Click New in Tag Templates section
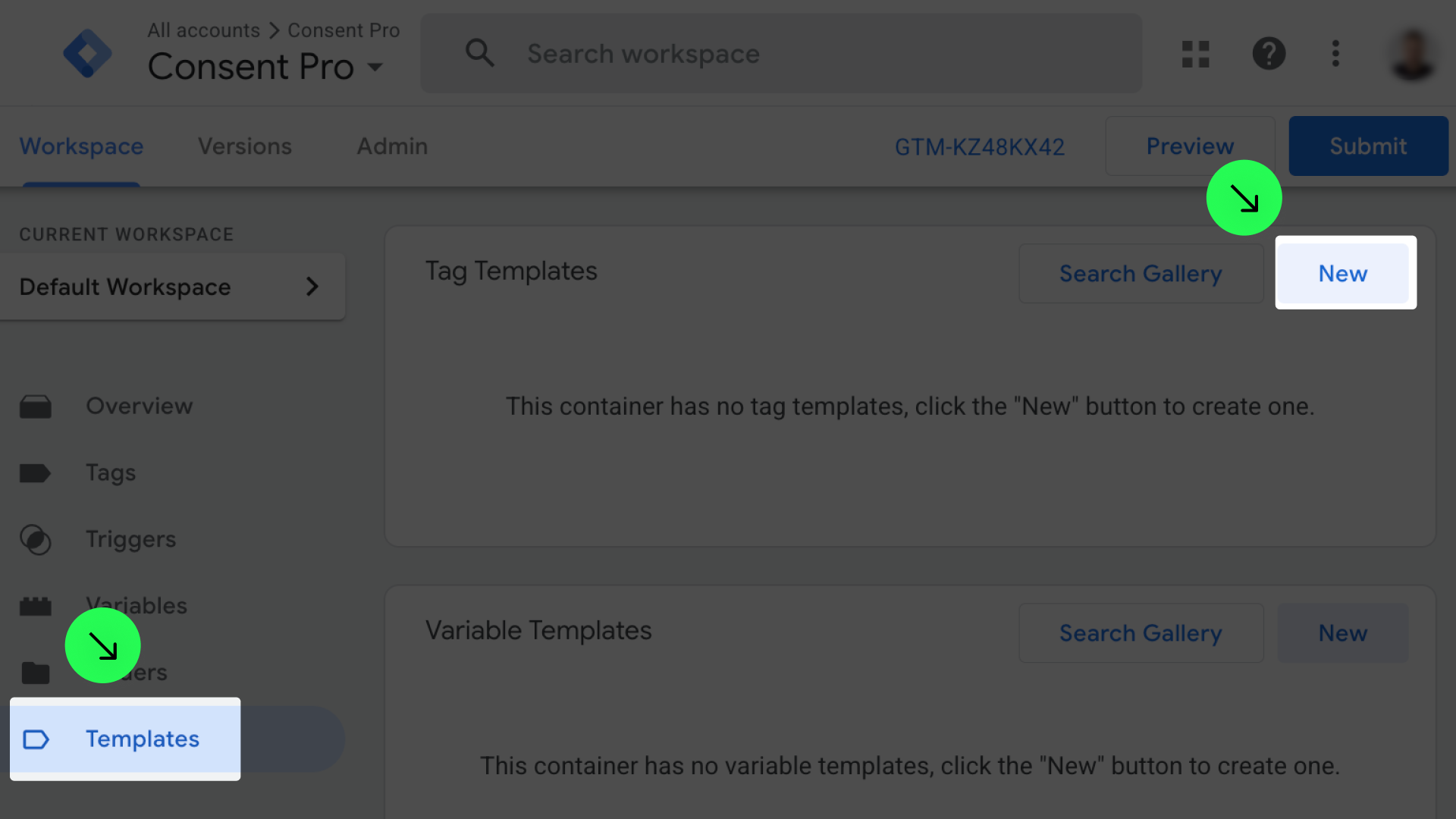This screenshot has height=819, width=1456. pos(1342,274)
